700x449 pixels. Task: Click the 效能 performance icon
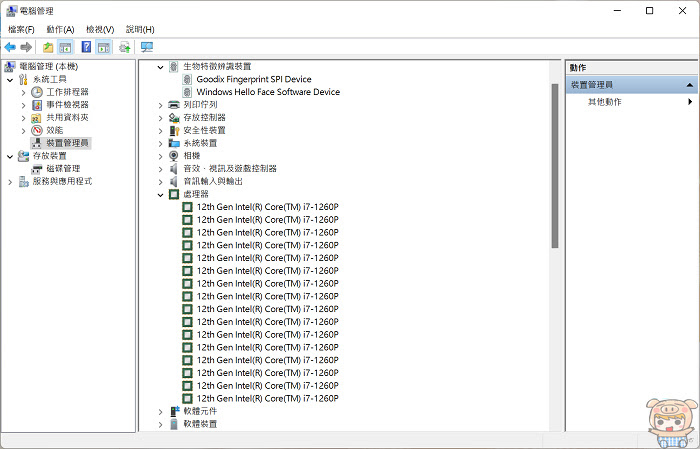pos(37,130)
